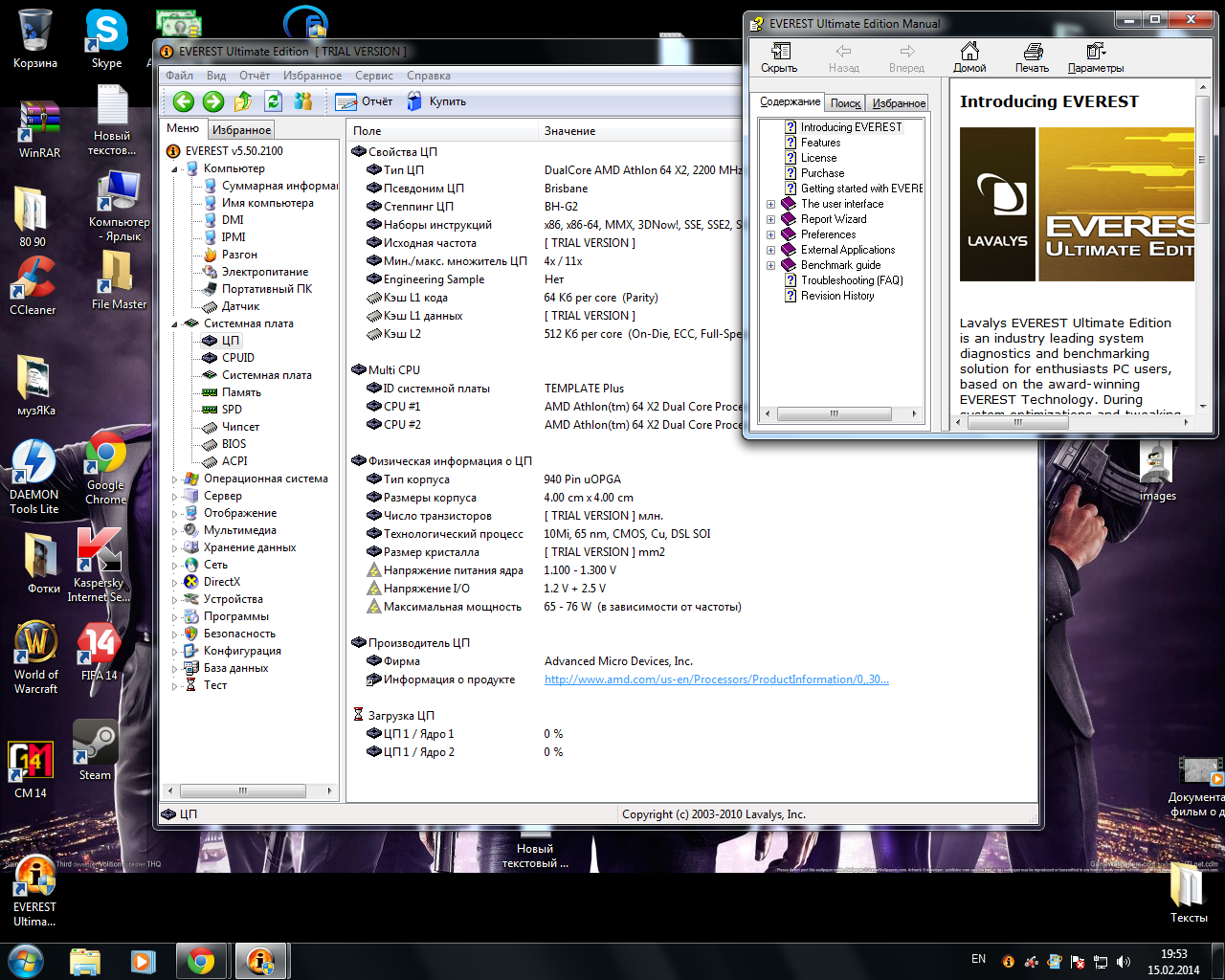Switch to the Поиск tab in manual
Screen dimensions: 1225x980
[845, 103]
